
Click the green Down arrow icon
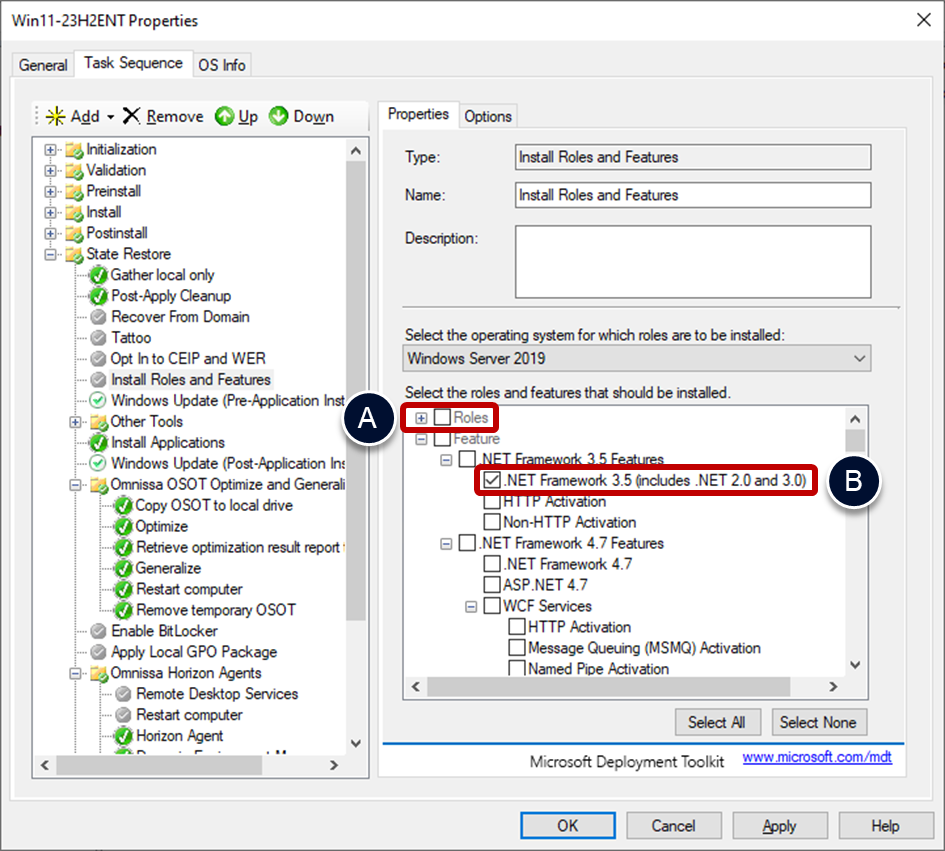click(x=279, y=117)
